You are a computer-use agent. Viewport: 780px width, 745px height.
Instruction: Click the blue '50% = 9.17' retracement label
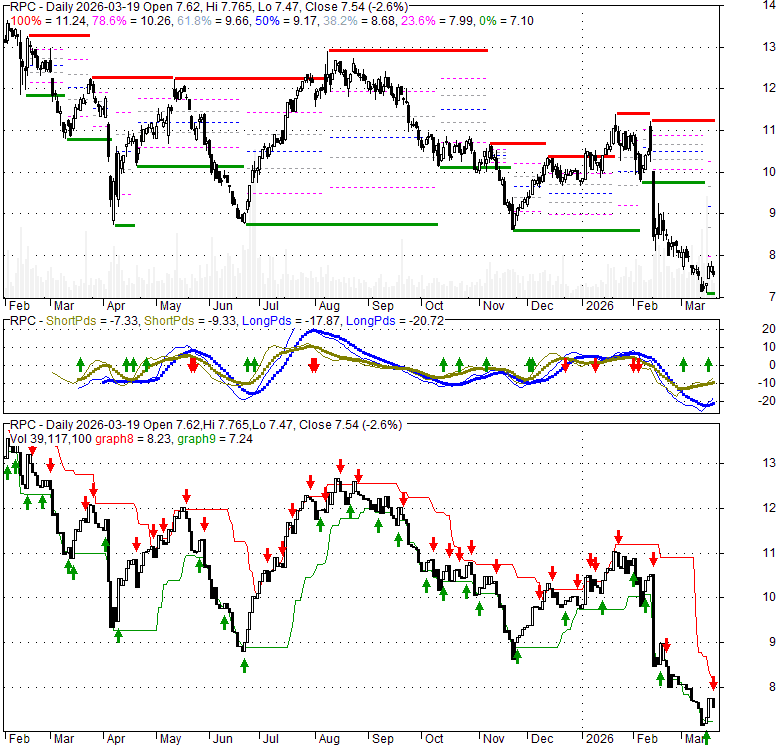[x=287, y=21]
